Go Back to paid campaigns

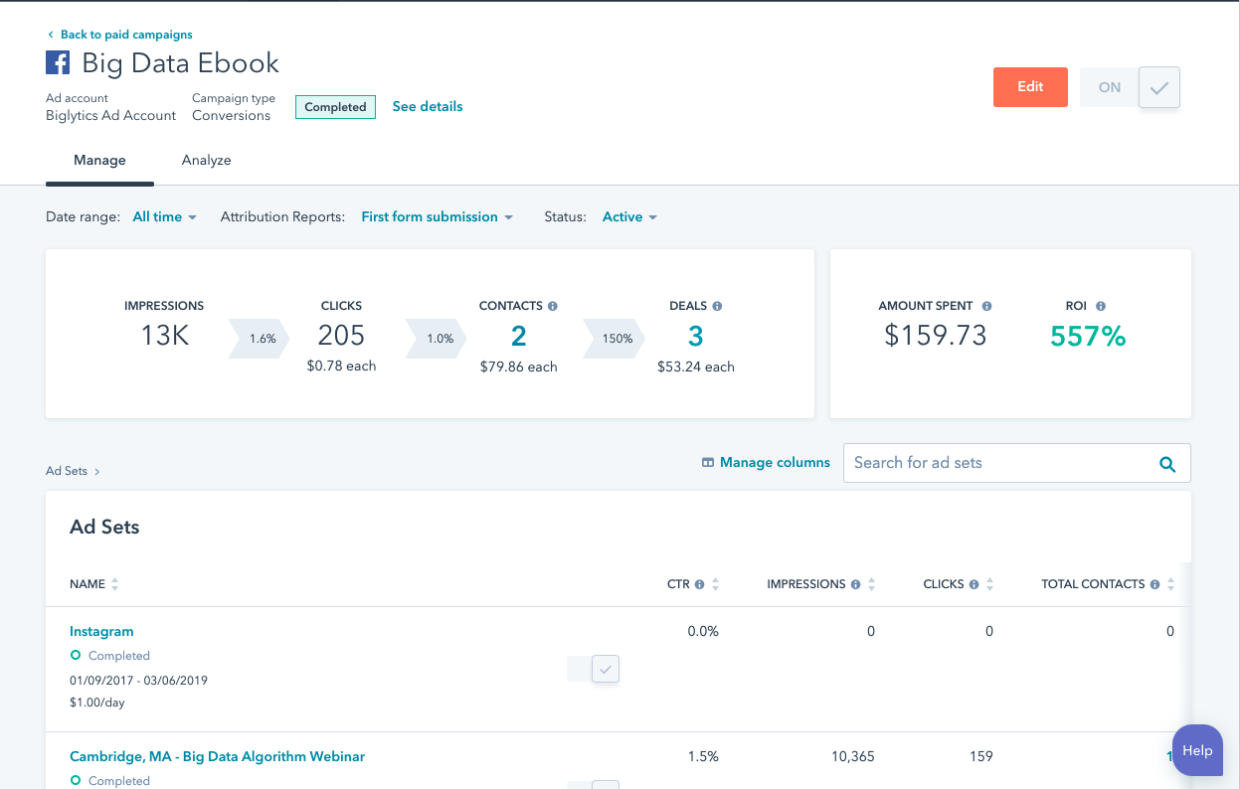(126, 35)
